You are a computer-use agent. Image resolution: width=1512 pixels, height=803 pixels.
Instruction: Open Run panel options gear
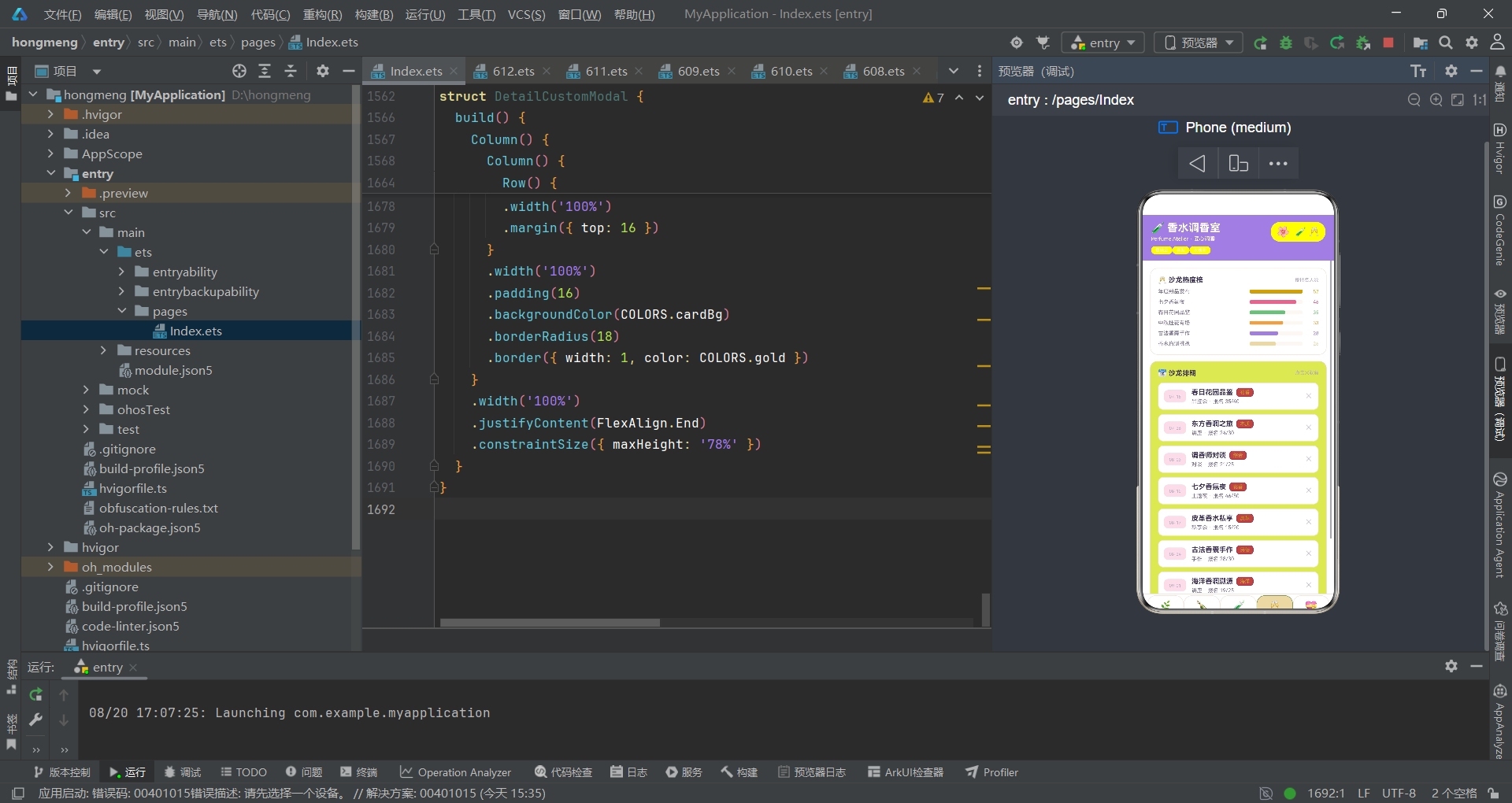click(1451, 666)
